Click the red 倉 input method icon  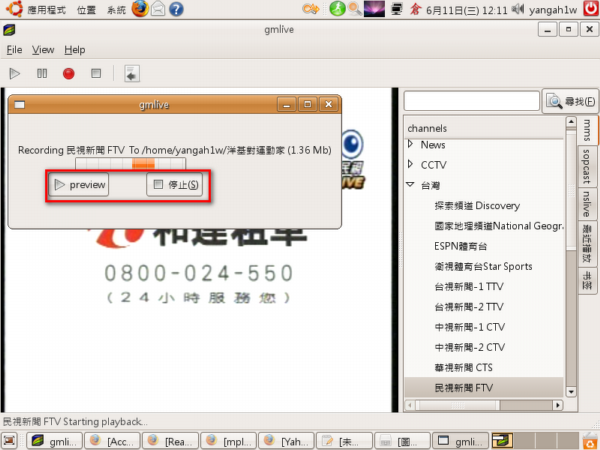pyautogui.click(x=415, y=9)
